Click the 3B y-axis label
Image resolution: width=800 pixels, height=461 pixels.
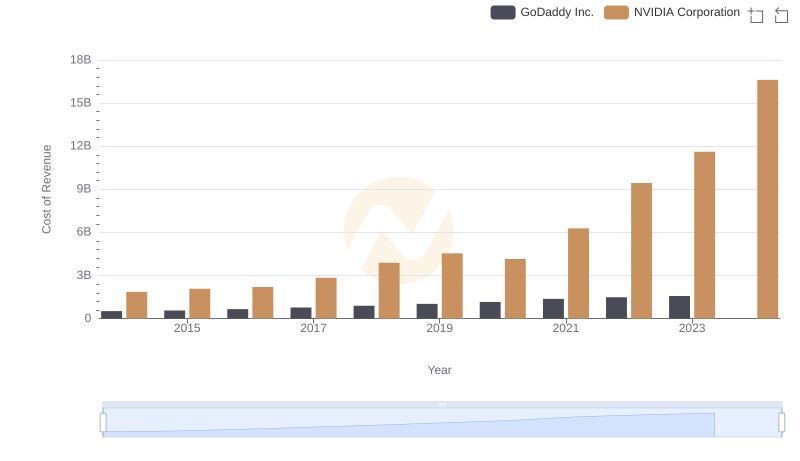pyautogui.click(x=84, y=275)
